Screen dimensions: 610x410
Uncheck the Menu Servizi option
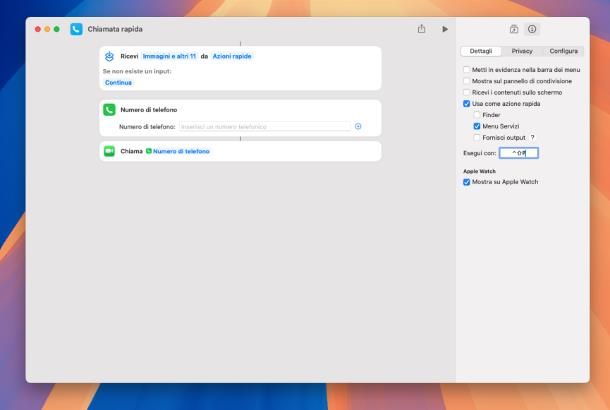[477, 126]
